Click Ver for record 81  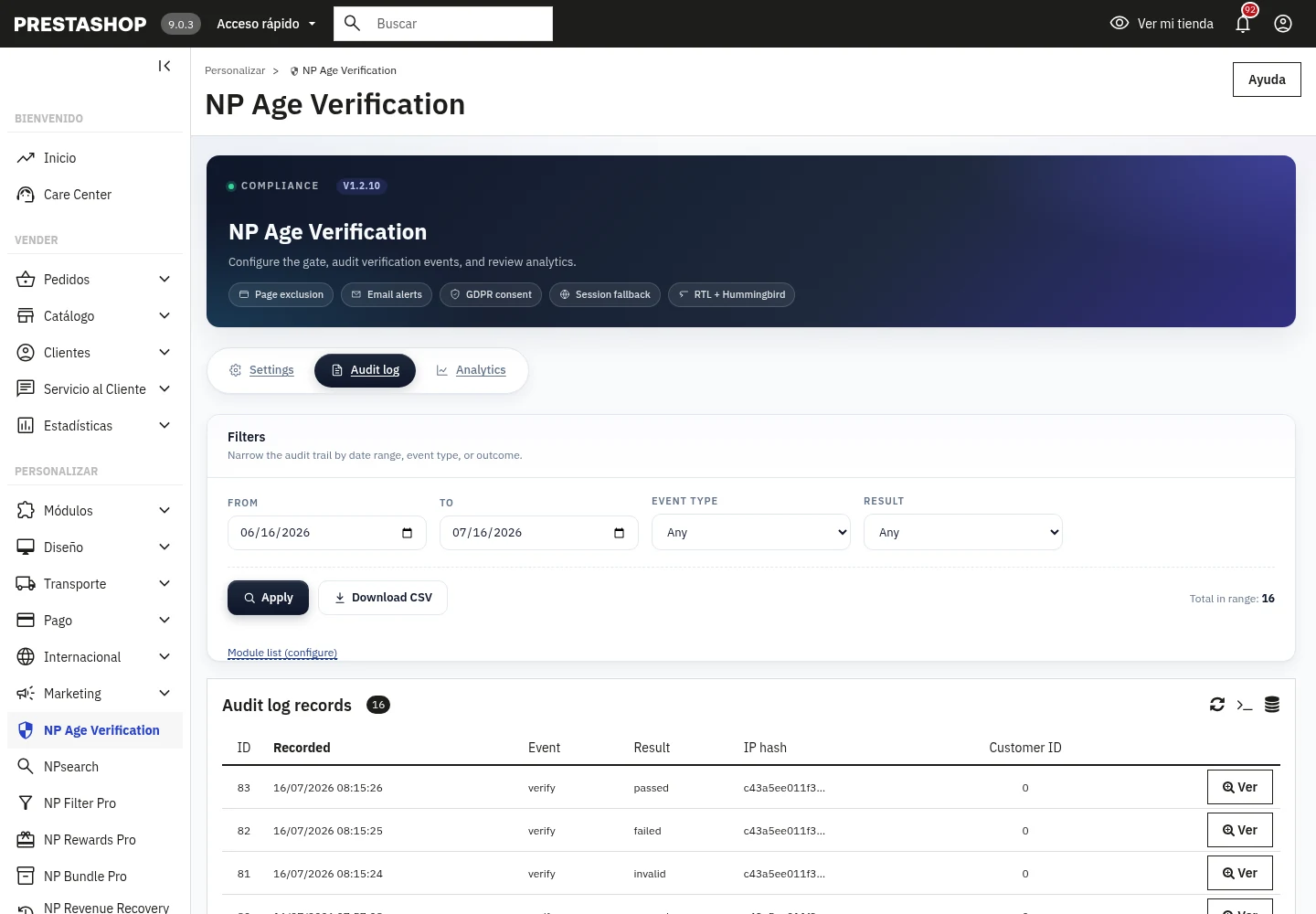click(x=1240, y=873)
